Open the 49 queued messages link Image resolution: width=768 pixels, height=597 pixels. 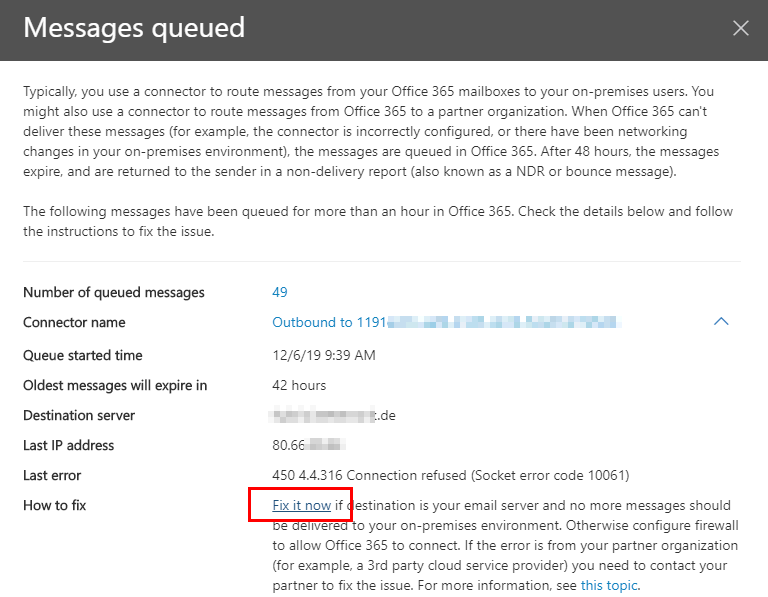(280, 292)
